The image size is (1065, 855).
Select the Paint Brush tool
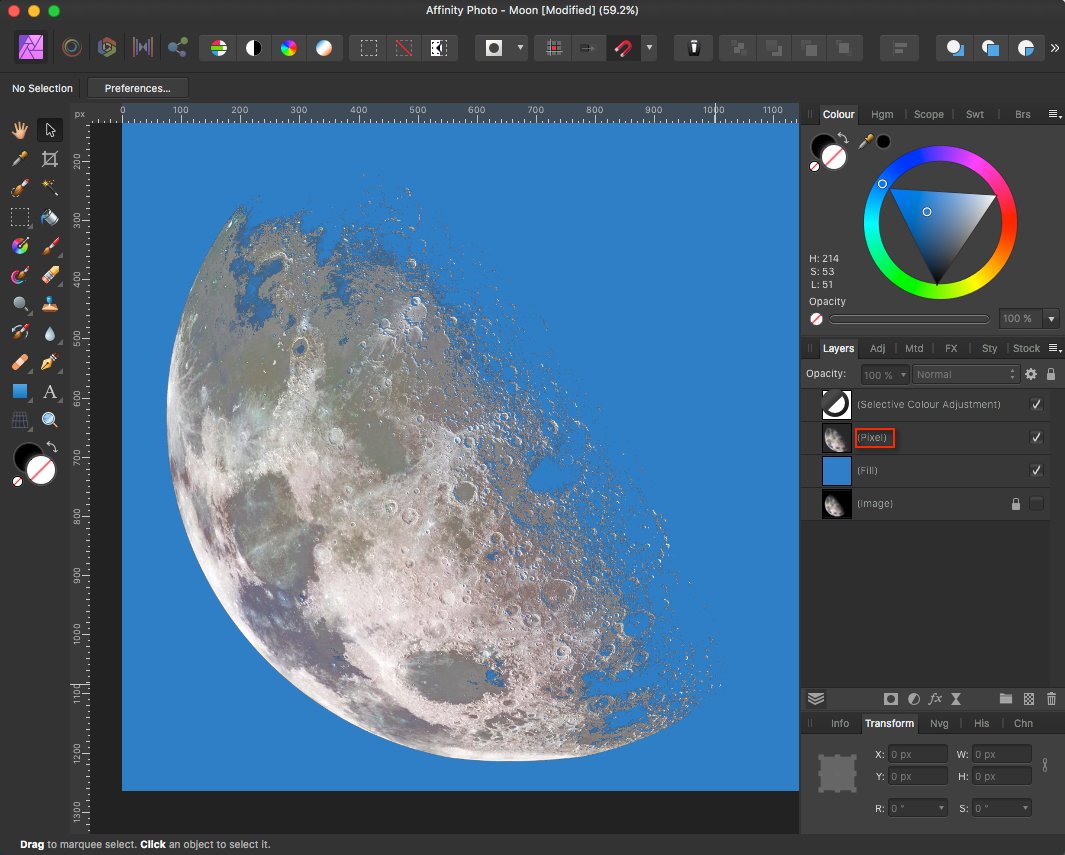[49, 246]
